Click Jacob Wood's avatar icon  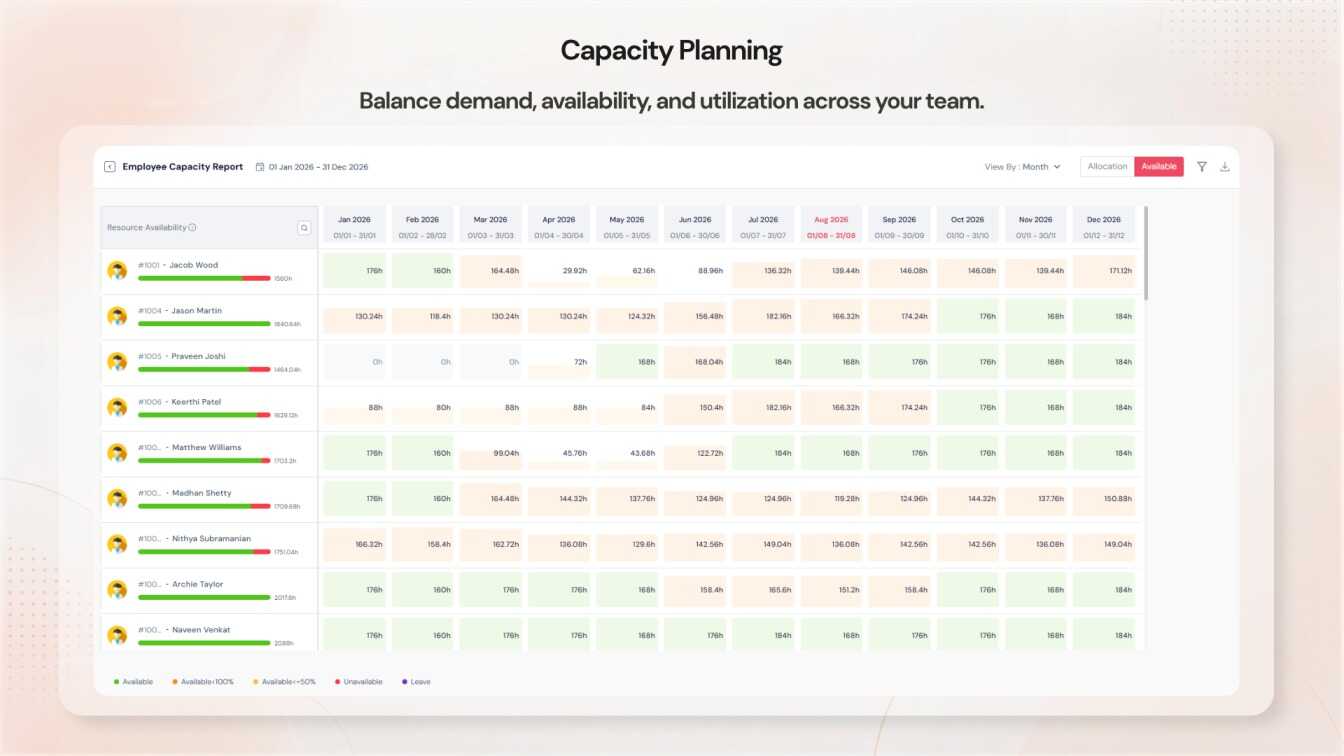[x=118, y=271]
